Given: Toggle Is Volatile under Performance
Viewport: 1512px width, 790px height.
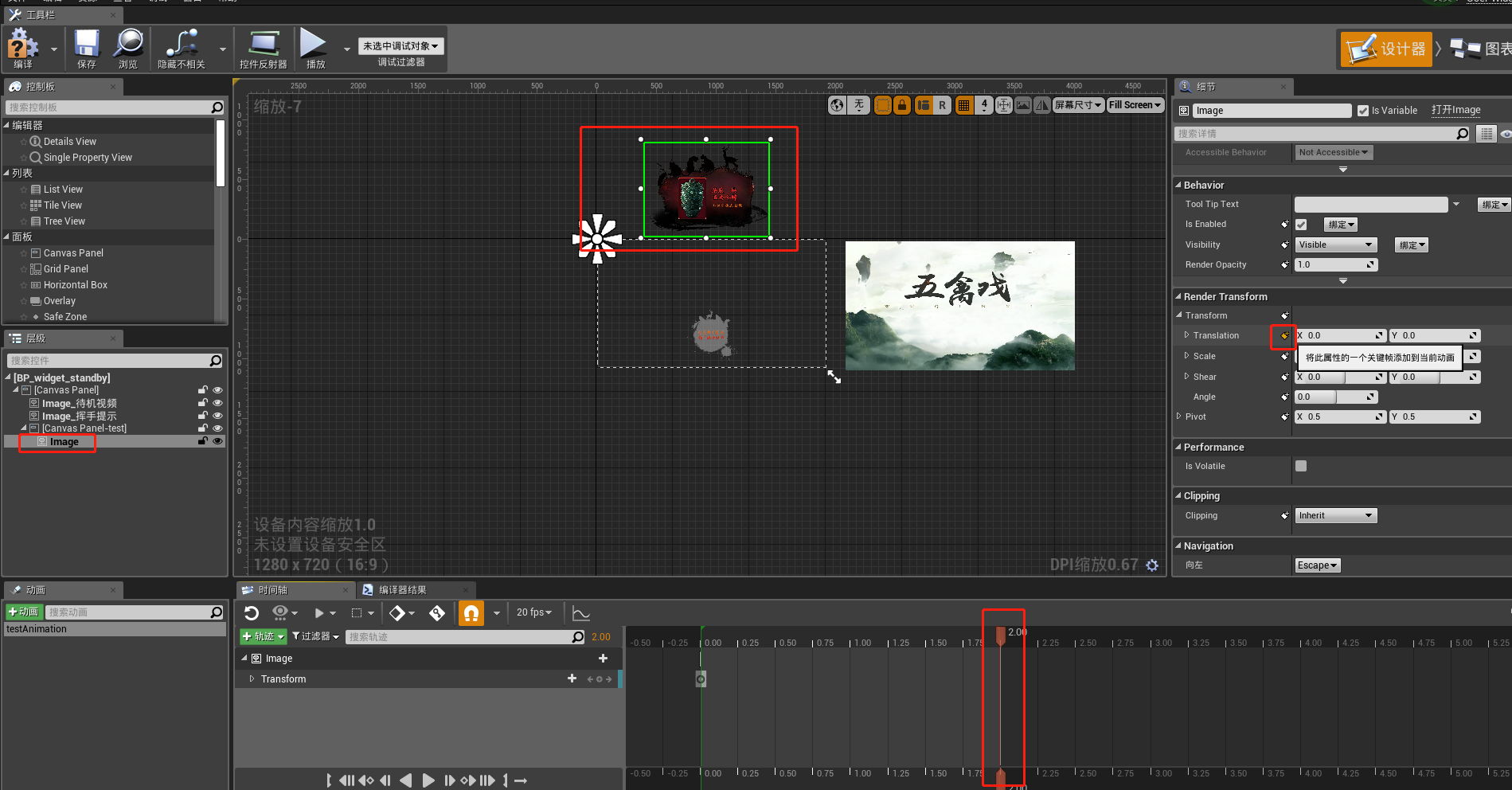Looking at the screenshot, I should tap(1301, 466).
